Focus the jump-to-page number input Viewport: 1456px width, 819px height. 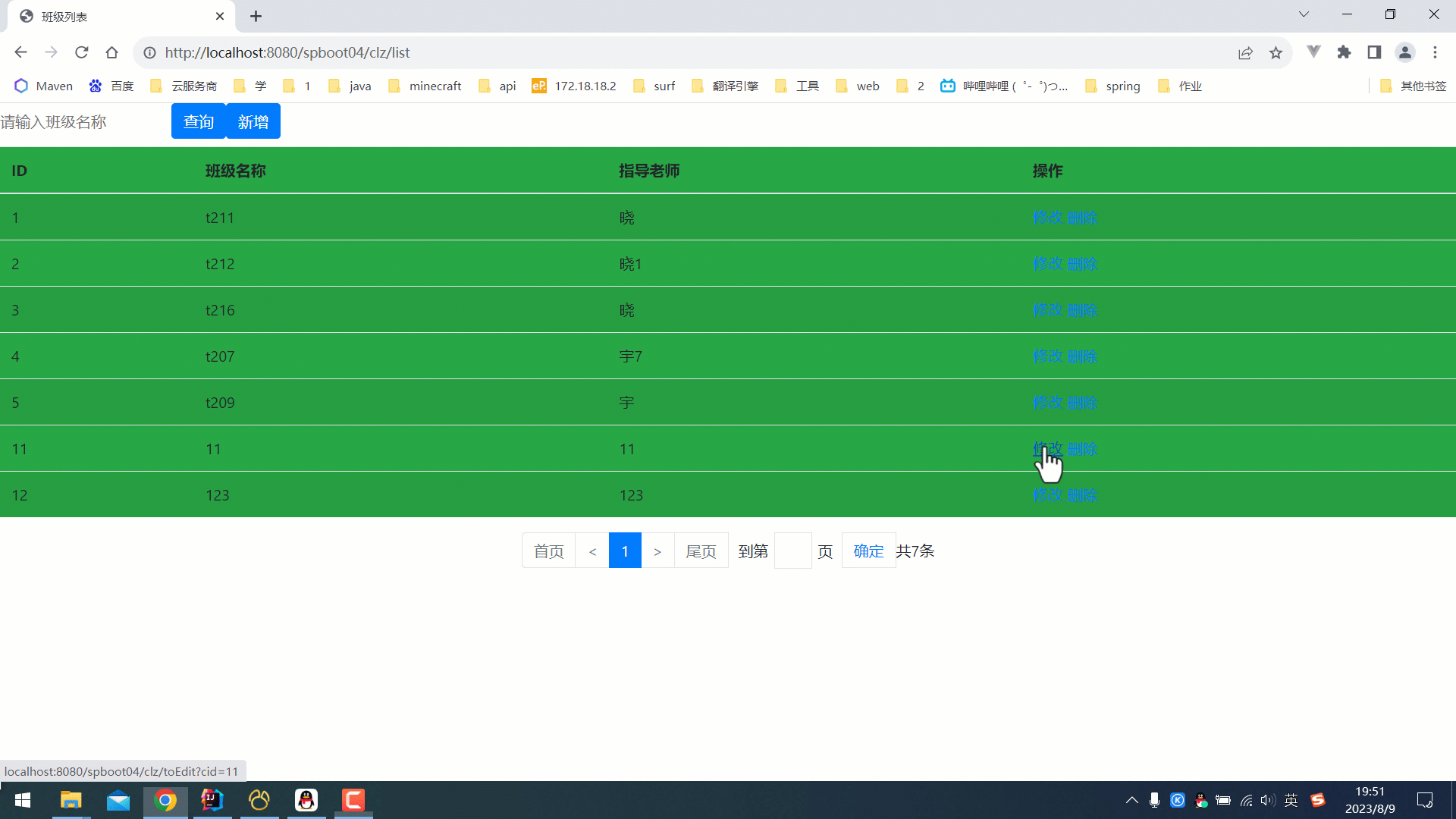792,551
